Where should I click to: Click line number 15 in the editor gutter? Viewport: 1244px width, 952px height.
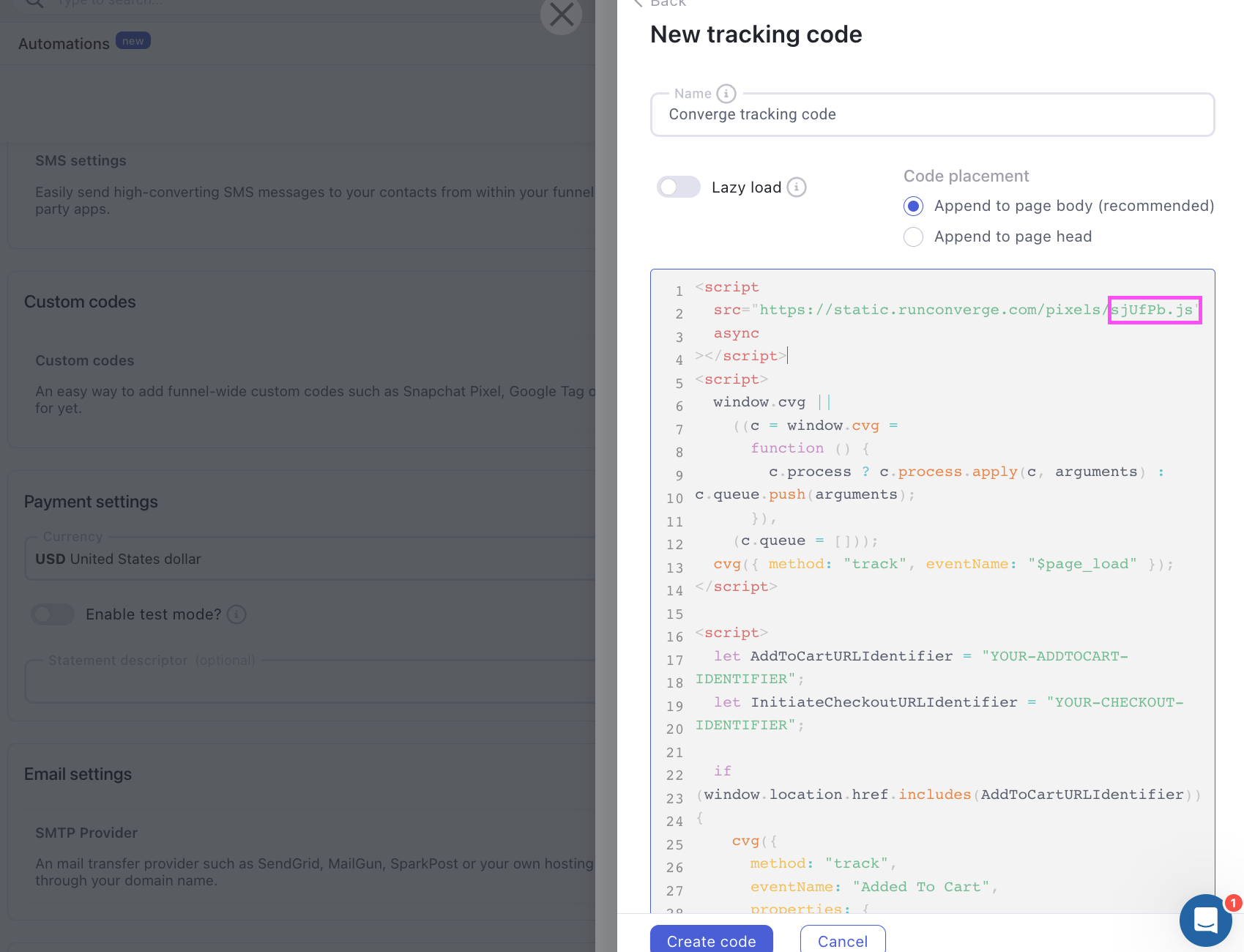674,614
